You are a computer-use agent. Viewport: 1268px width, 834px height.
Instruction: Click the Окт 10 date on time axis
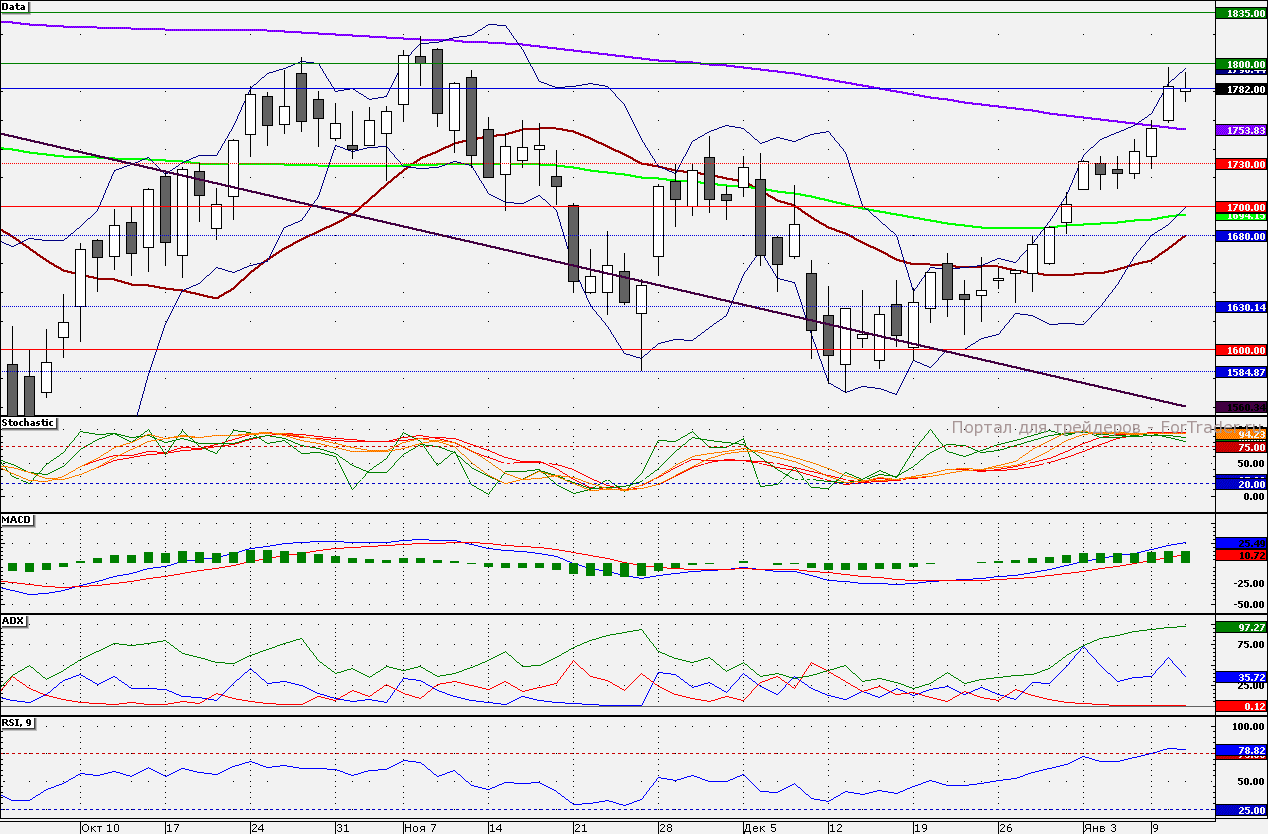tap(100, 828)
